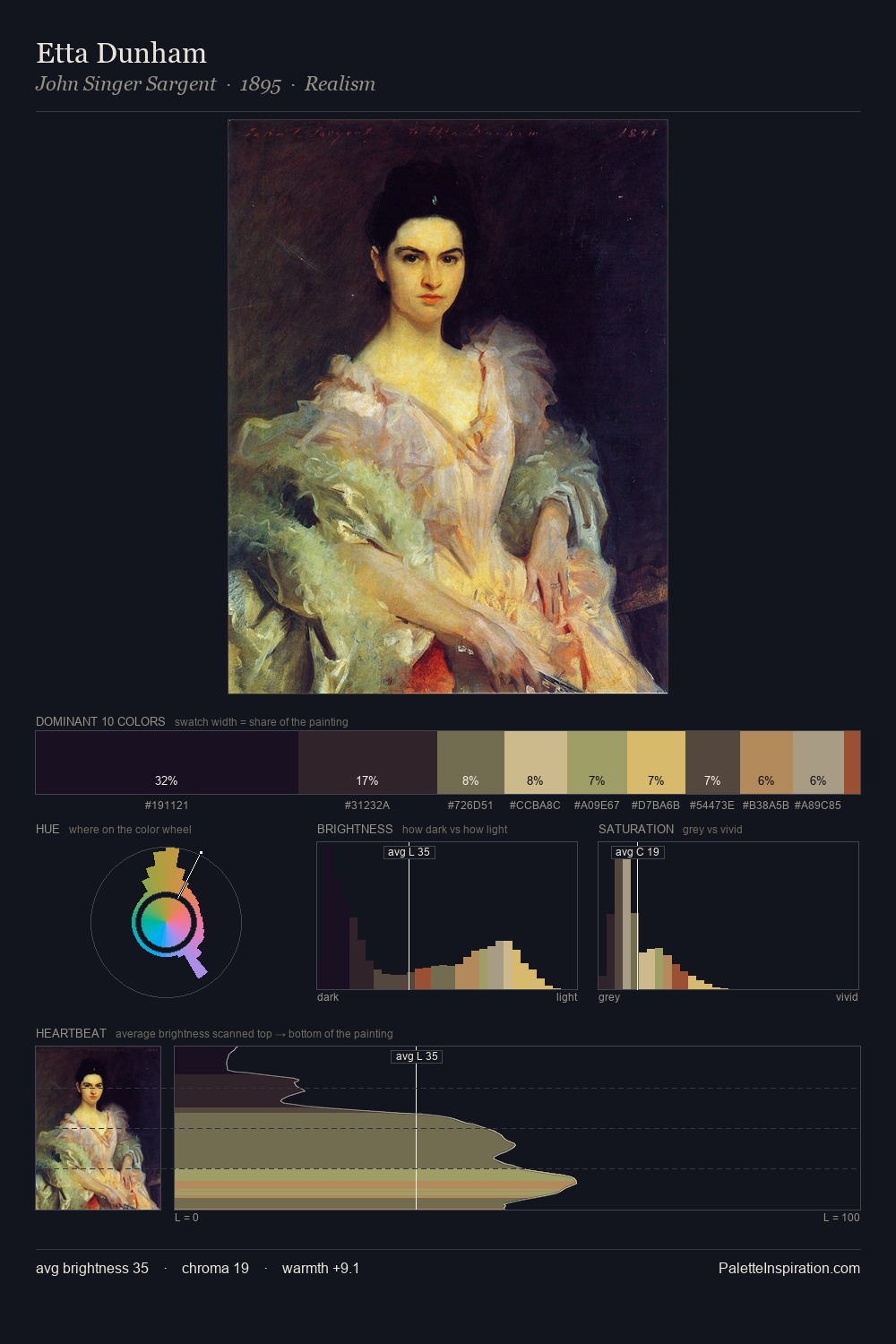Select the #B38A5B tan swatch

point(766,762)
